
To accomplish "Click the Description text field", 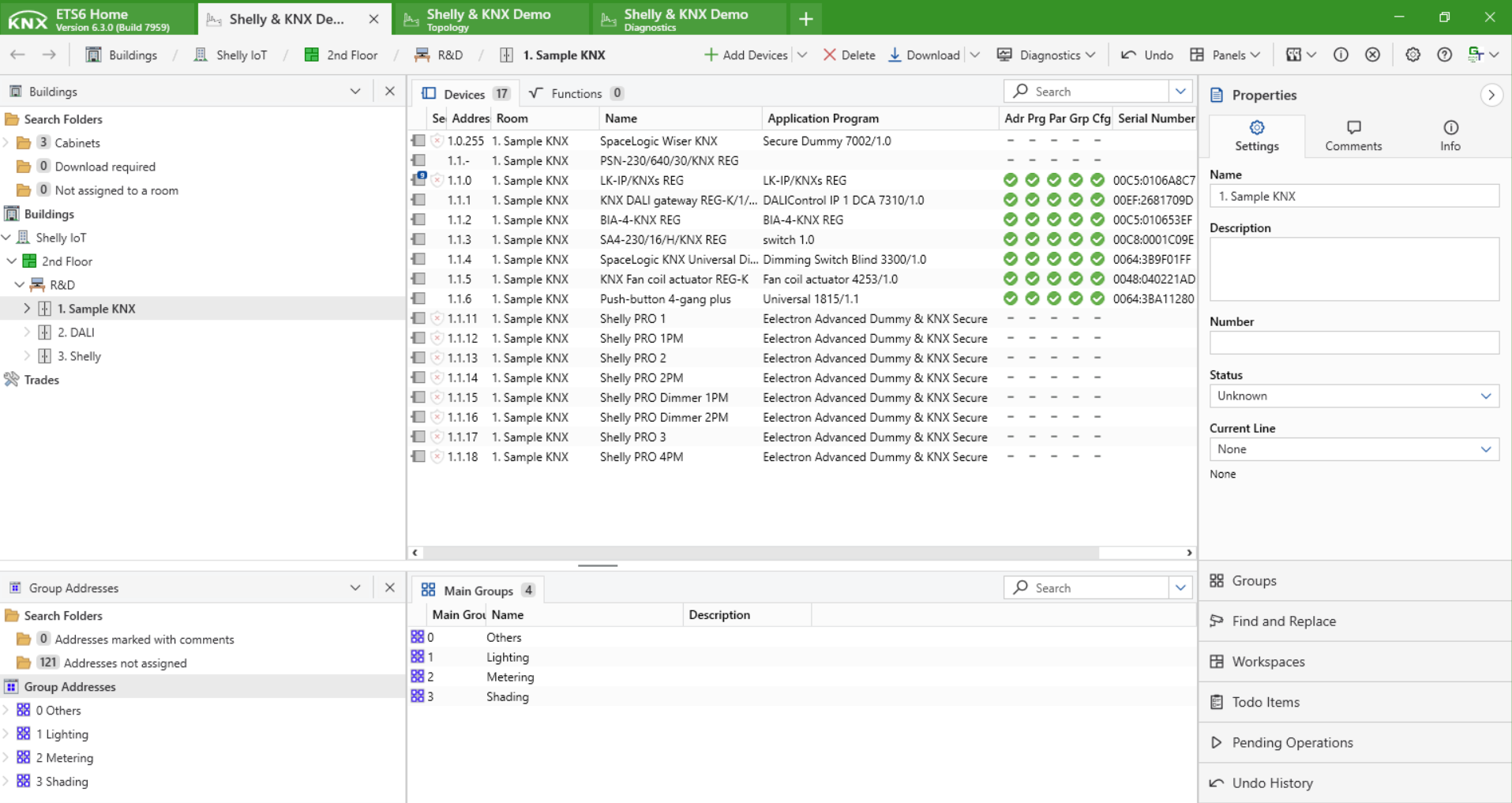I will tap(1353, 269).
